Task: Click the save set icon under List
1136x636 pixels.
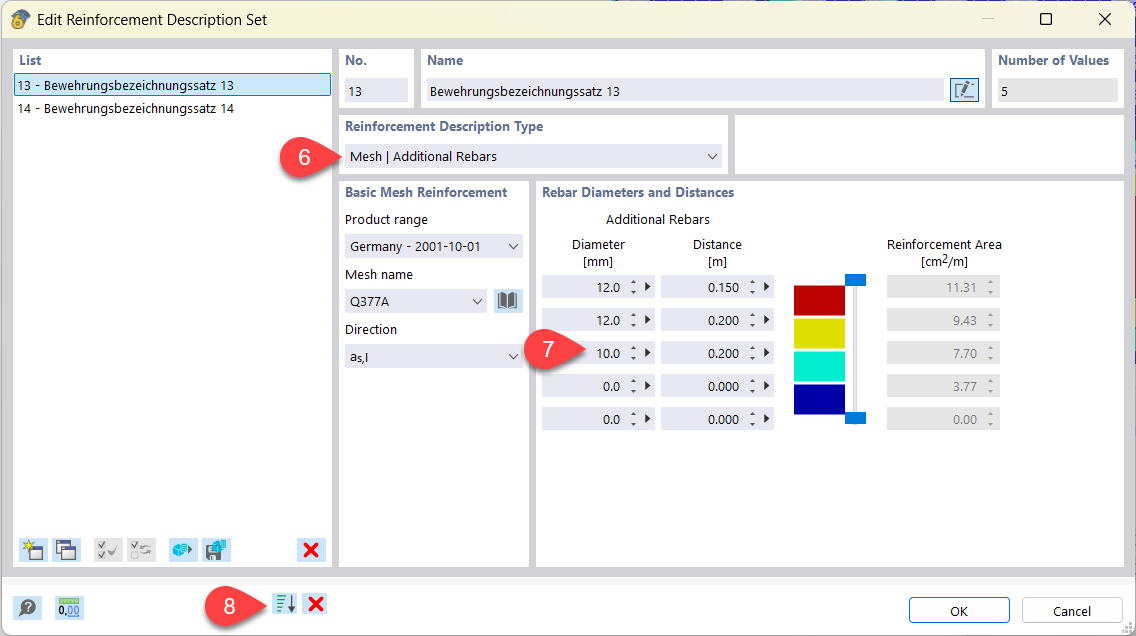Action: point(216,550)
